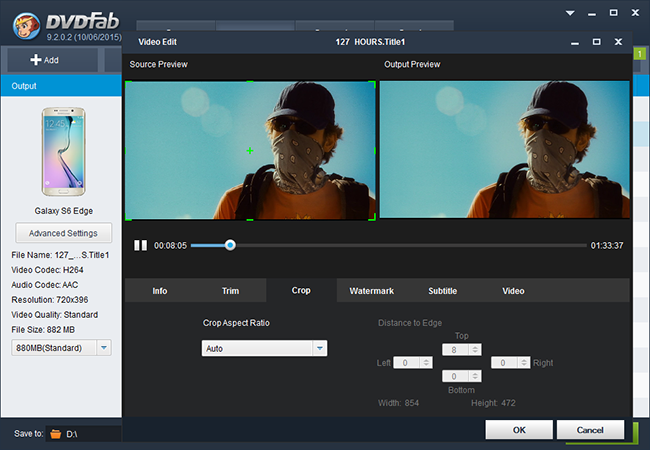This screenshot has width=650, height=450.
Task: Open the Watermark tab
Action: 371,291
